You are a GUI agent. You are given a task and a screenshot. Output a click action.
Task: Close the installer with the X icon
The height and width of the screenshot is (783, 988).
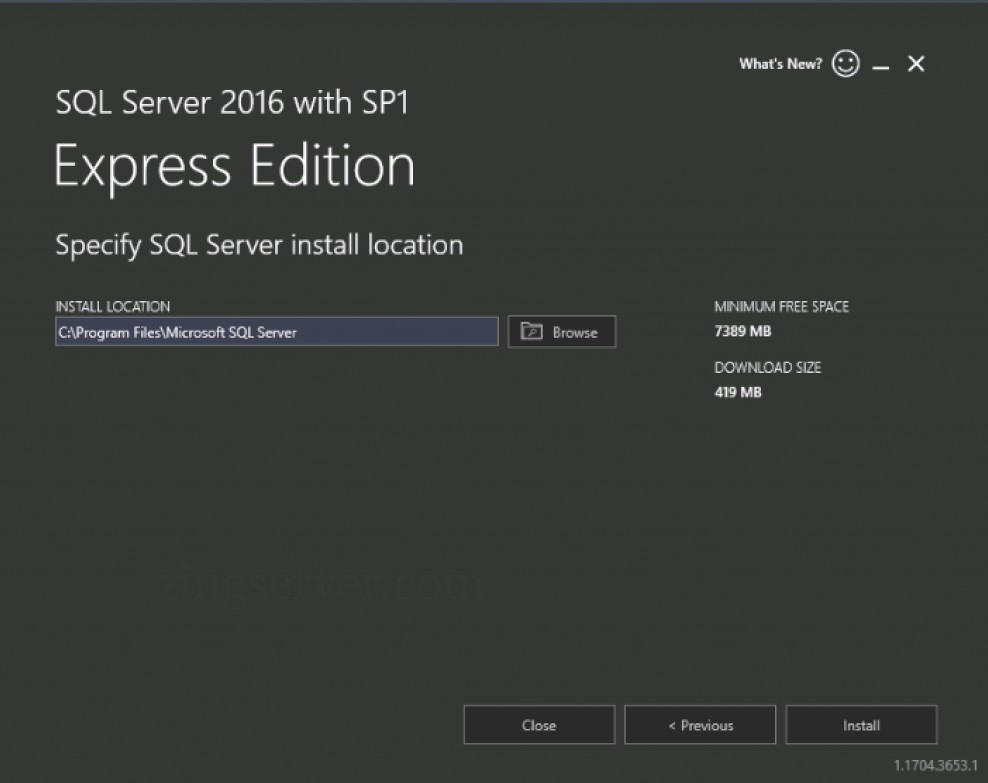tap(916, 64)
